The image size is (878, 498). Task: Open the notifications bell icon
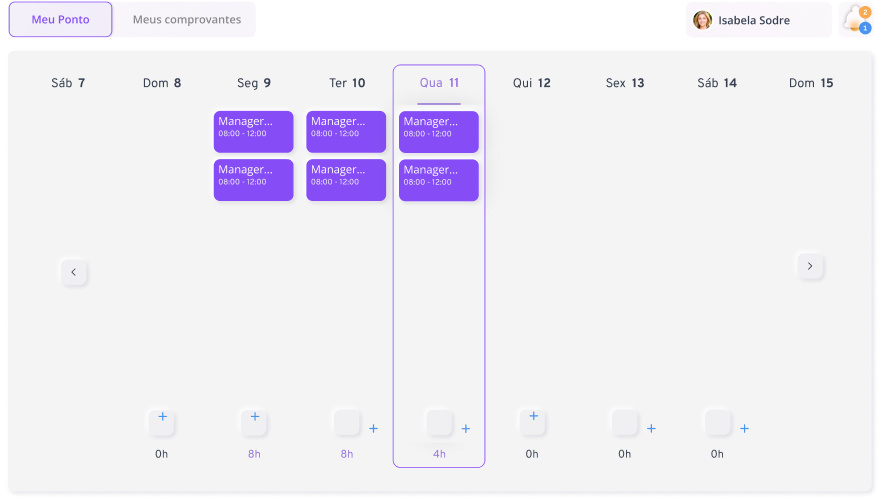[857, 20]
